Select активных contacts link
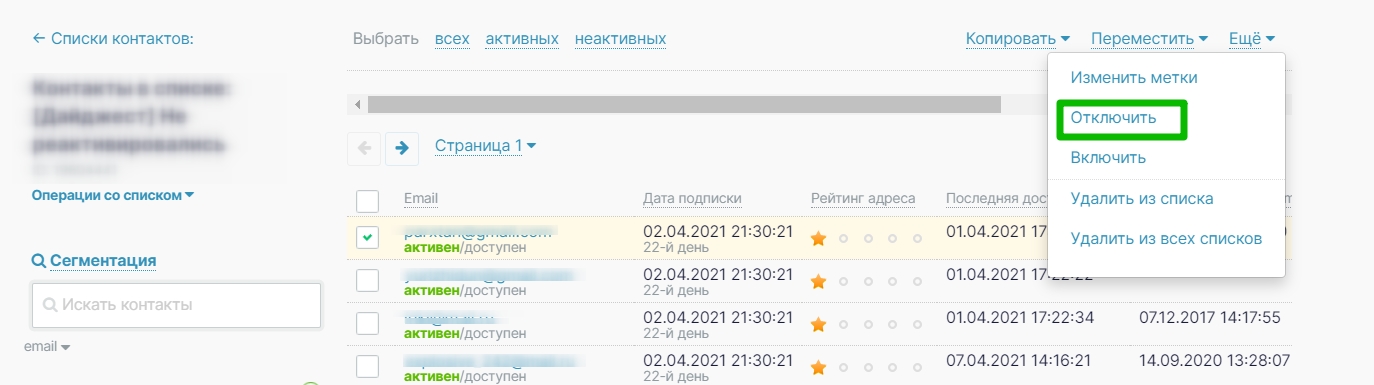This screenshot has height=385, width=1374. [522, 39]
